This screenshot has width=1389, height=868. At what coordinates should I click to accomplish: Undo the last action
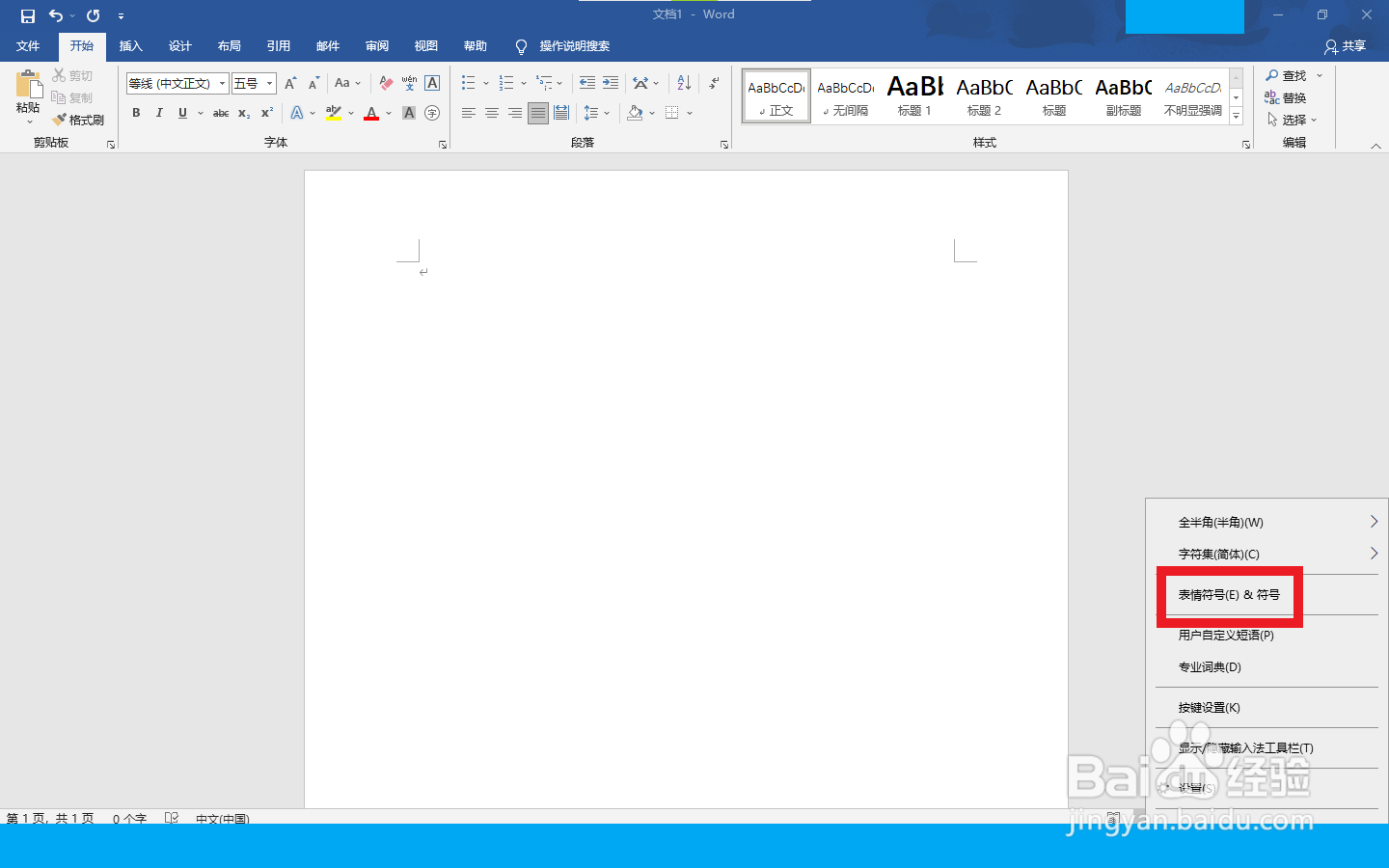[56, 15]
